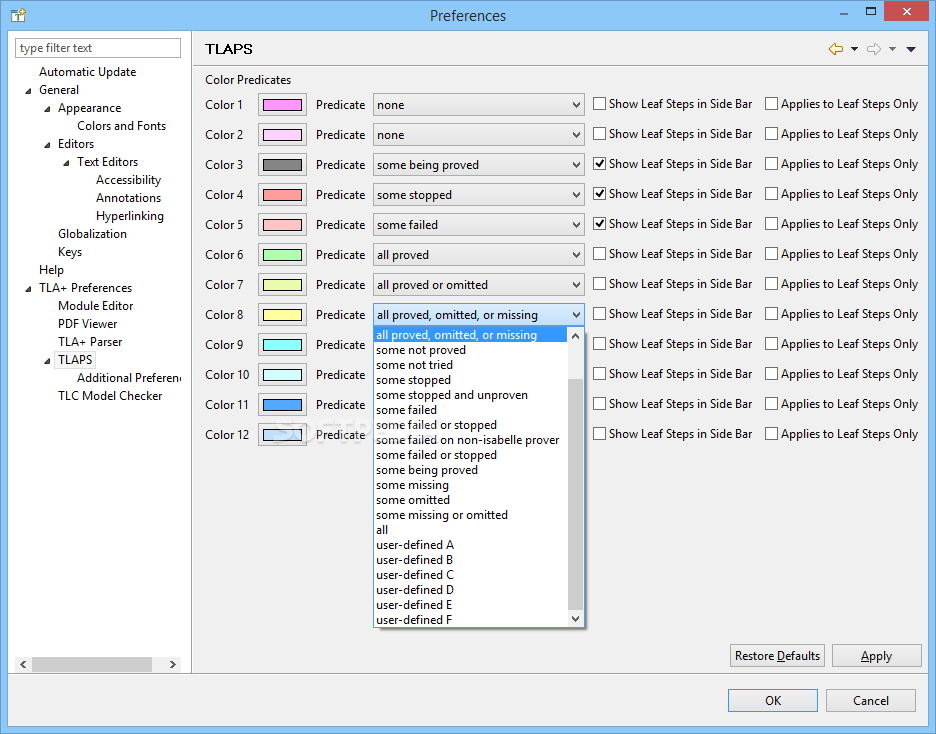Uncheck Show Leaf Steps for Color 3
The height and width of the screenshot is (734, 936).
pyautogui.click(x=599, y=164)
